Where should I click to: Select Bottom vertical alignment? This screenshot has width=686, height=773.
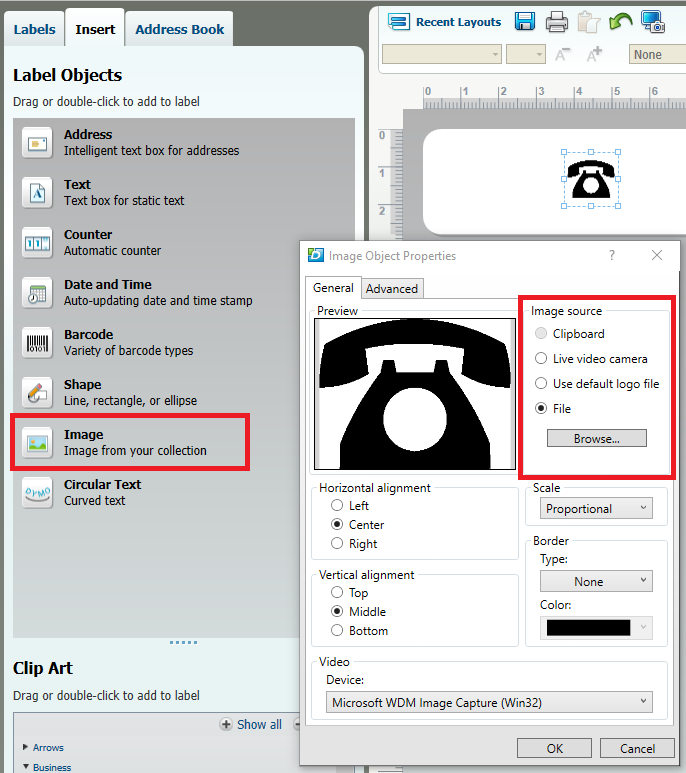(x=337, y=631)
